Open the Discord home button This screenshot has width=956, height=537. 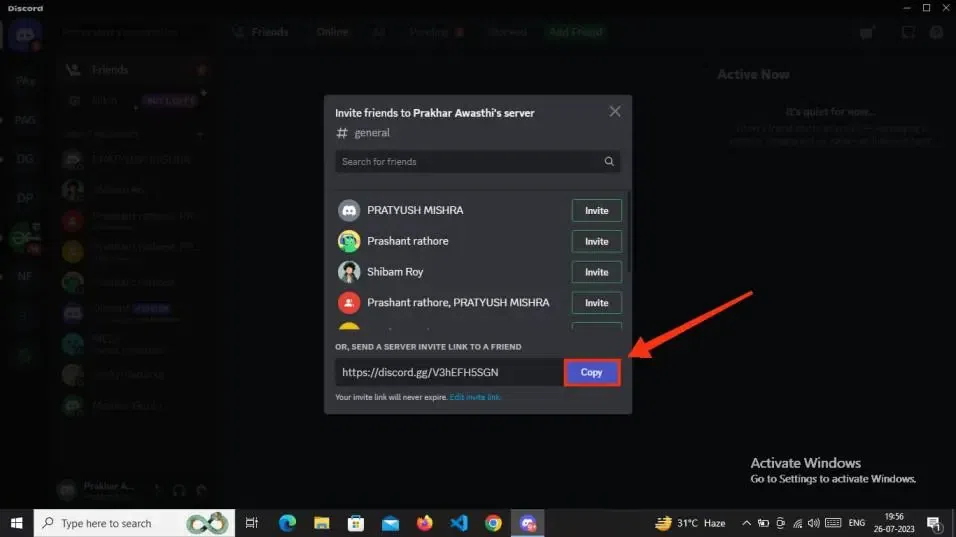click(x=25, y=34)
